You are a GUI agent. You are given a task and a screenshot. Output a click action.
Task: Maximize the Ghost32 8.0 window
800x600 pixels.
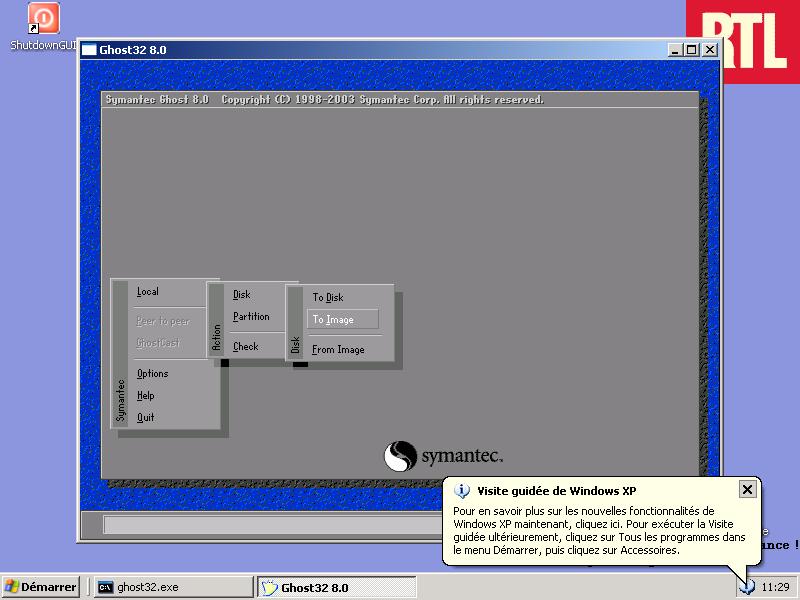pyautogui.click(x=691, y=50)
